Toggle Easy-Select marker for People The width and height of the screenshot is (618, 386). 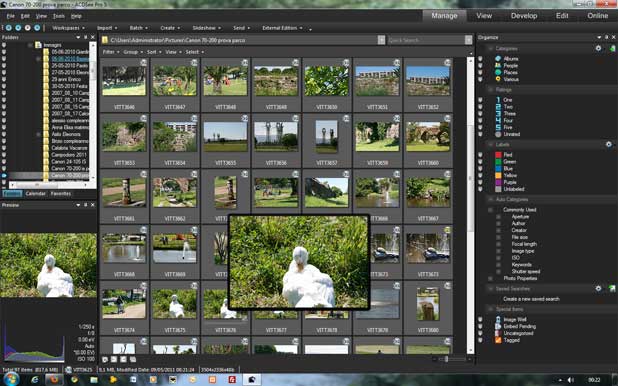[x=480, y=65]
